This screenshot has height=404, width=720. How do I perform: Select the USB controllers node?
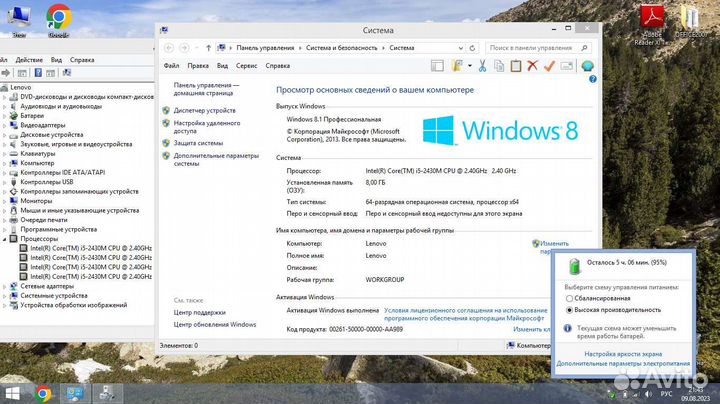click(x=46, y=182)
